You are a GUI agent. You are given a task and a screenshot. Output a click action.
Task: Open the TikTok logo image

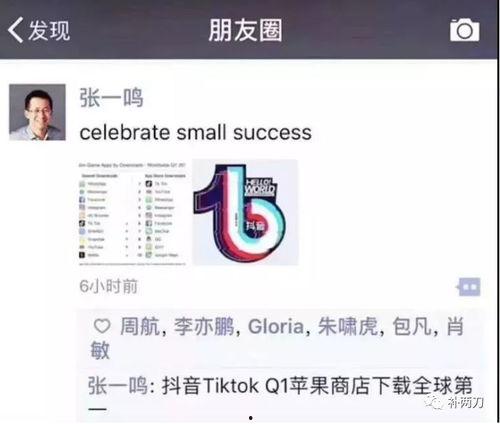(x=245, y=212)
